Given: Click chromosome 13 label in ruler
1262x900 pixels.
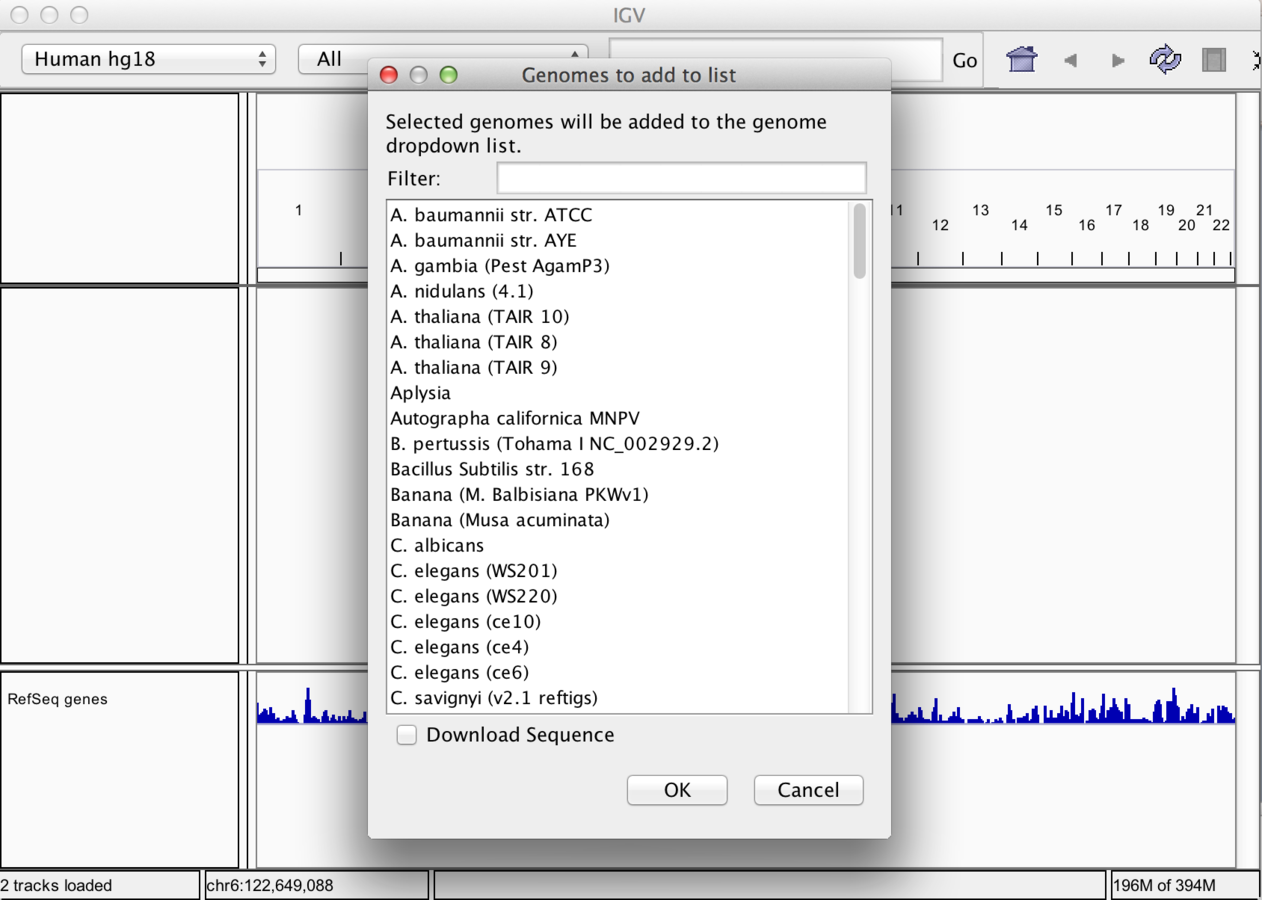Looking at the screenshot, I should pyautogui.click(x=980, y=210).
